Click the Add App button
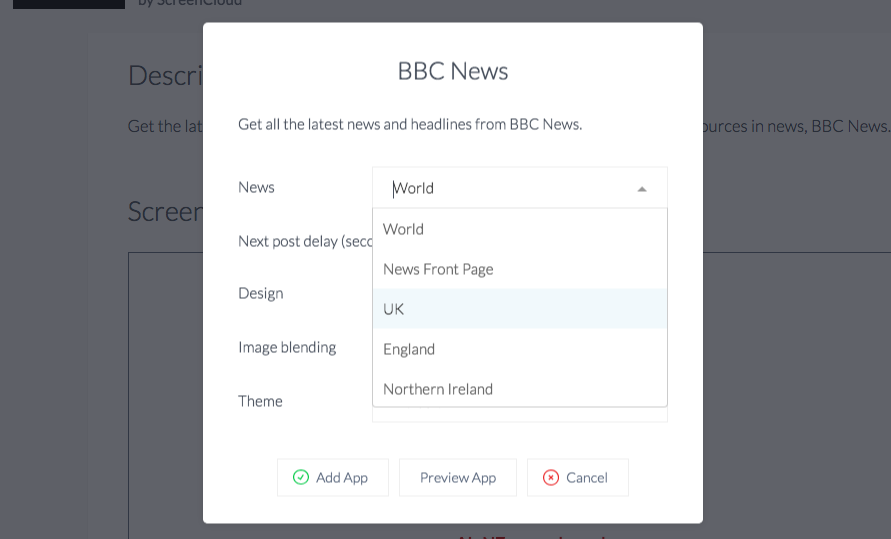This screenshot has width=891, height=539. click(x=333, y=478)
